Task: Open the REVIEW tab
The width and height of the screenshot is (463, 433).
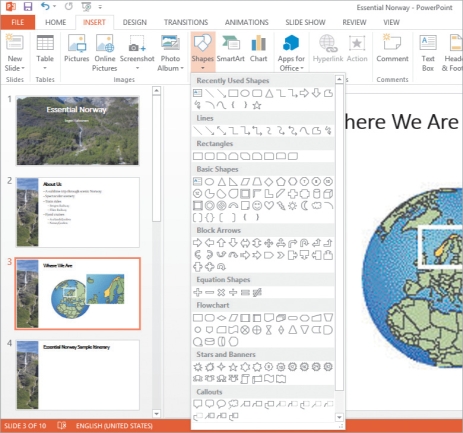Action: 354,22
